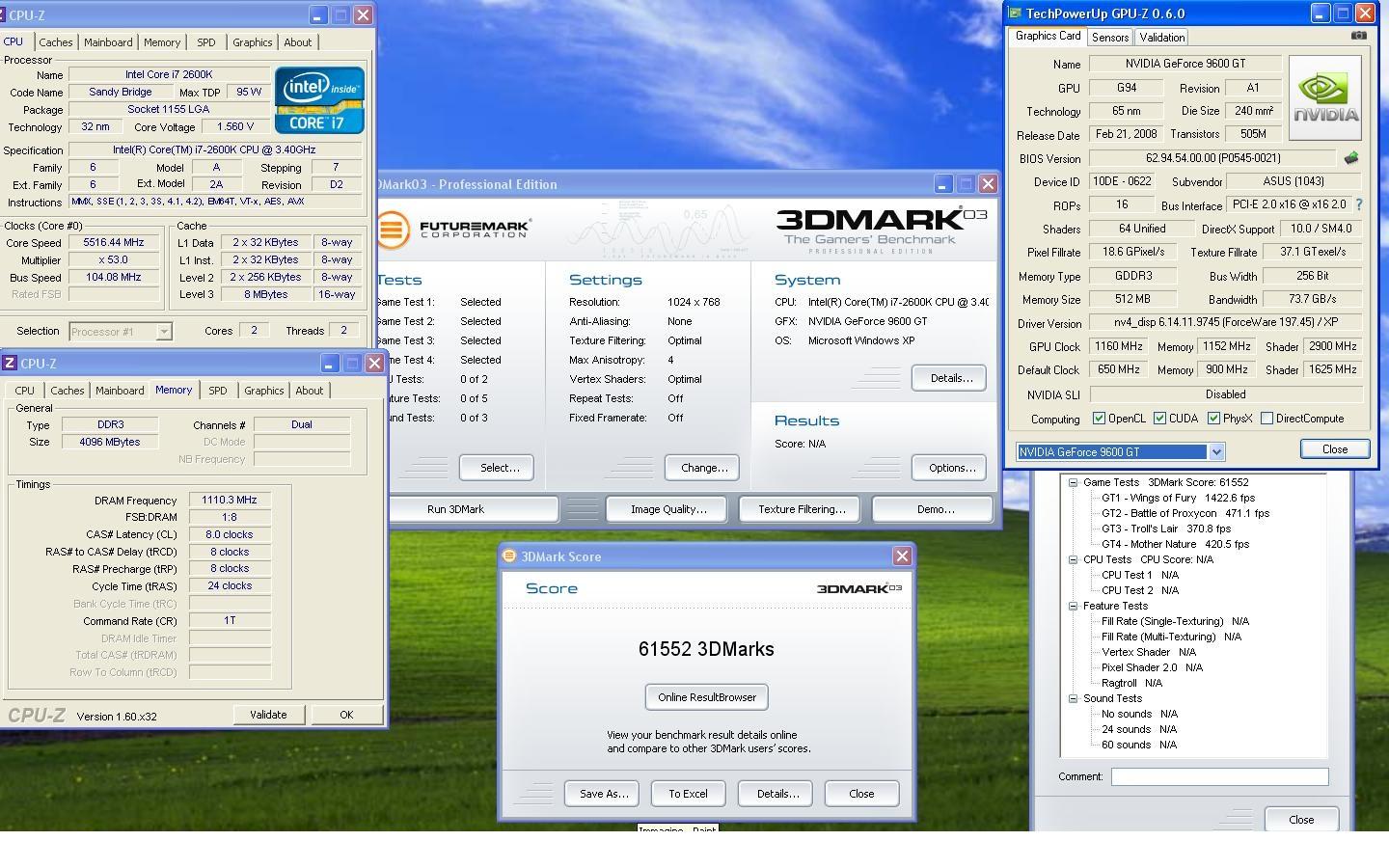Switch to Sensors tab in GPU-Z
Screen dimensions: 1389x868
[1109, 38]
